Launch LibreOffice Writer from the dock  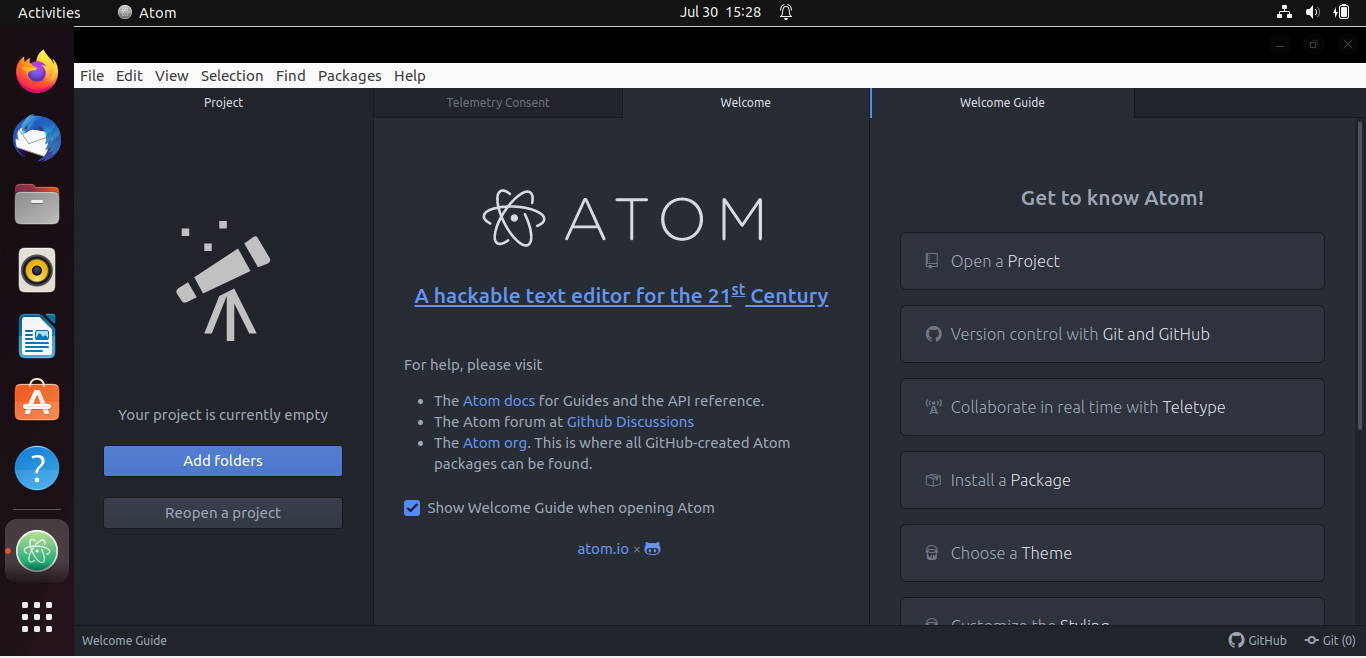[x=37, y=336]
